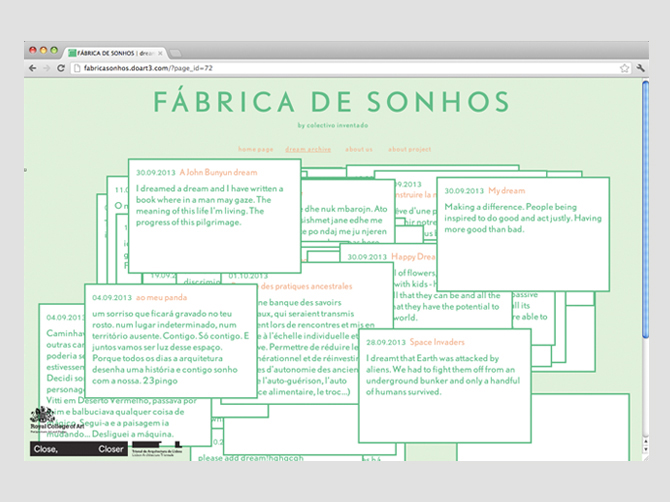Open the home page nav link

coord(255,148)
